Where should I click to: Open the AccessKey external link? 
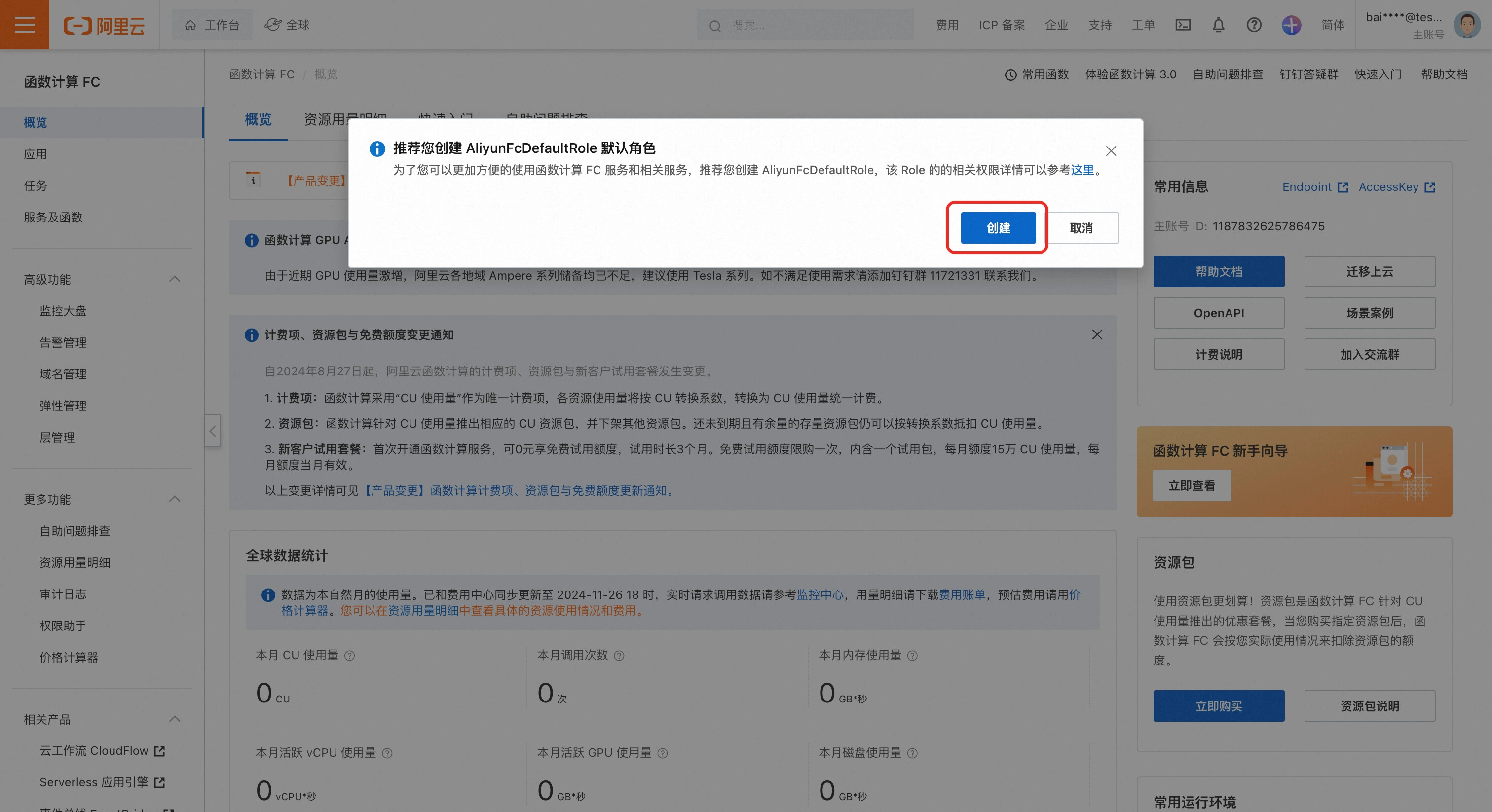[1396, 187]
